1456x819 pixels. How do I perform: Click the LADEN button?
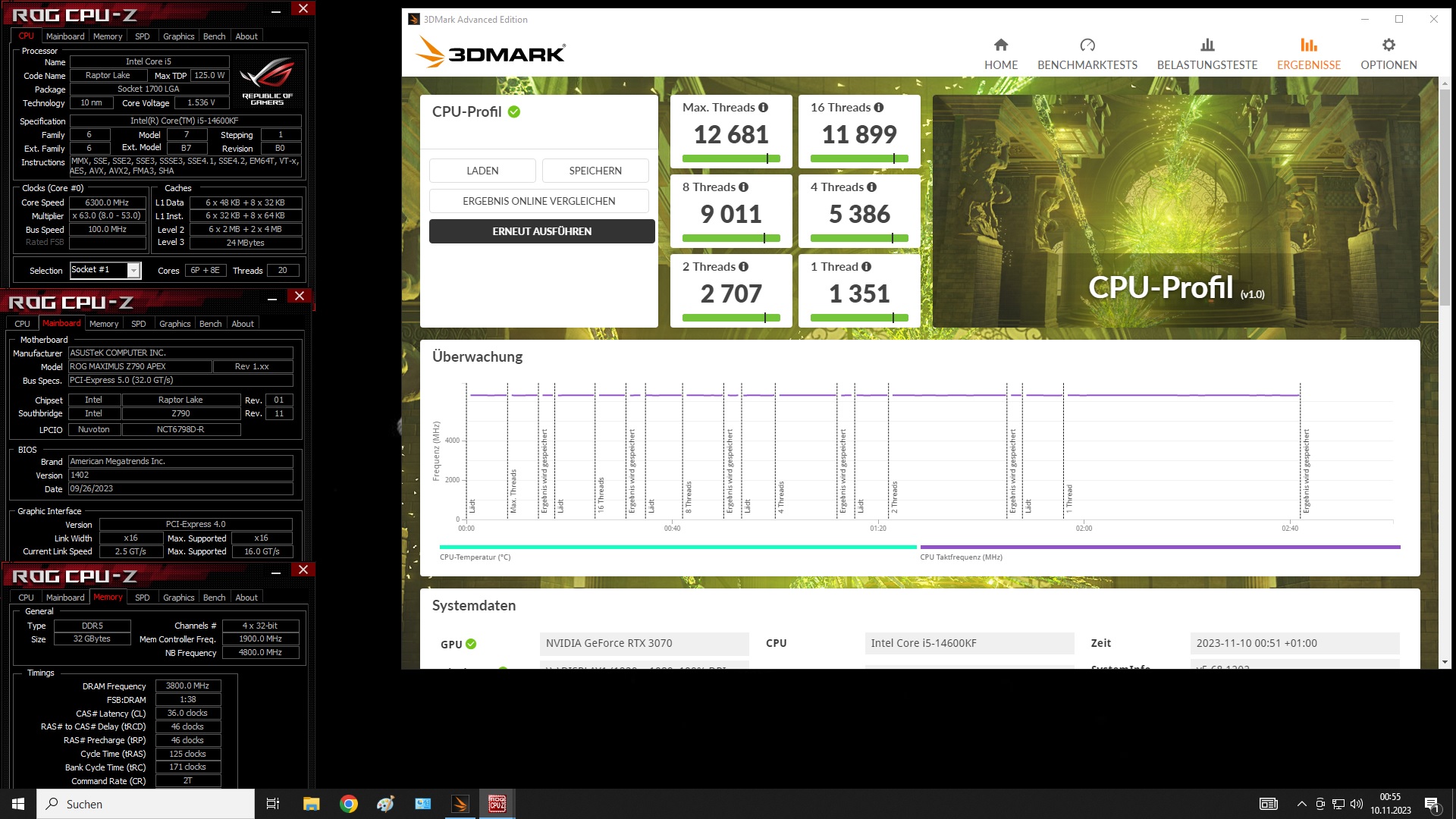pos(482,171)
